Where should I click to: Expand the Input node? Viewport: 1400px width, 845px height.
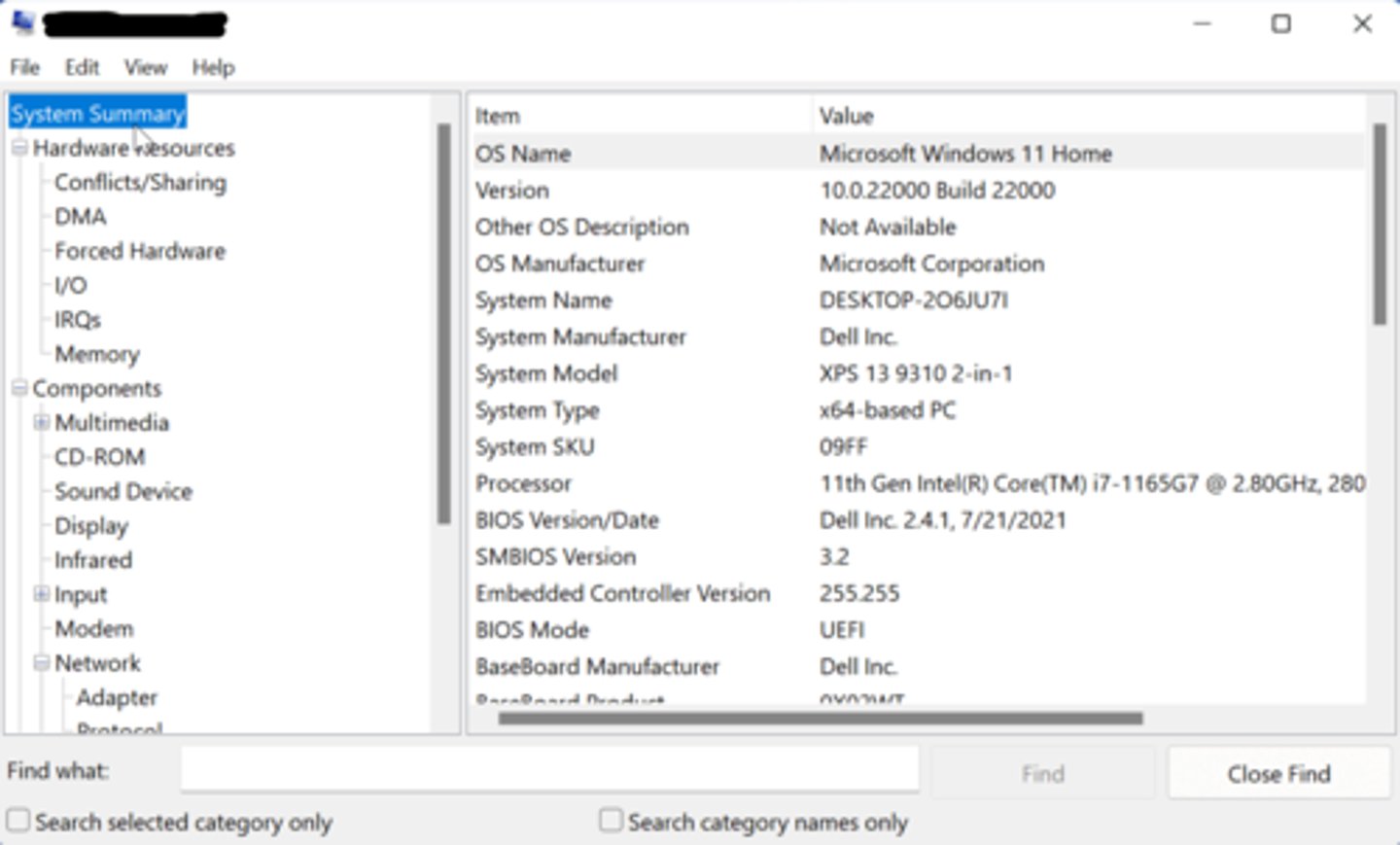point(41,593)
